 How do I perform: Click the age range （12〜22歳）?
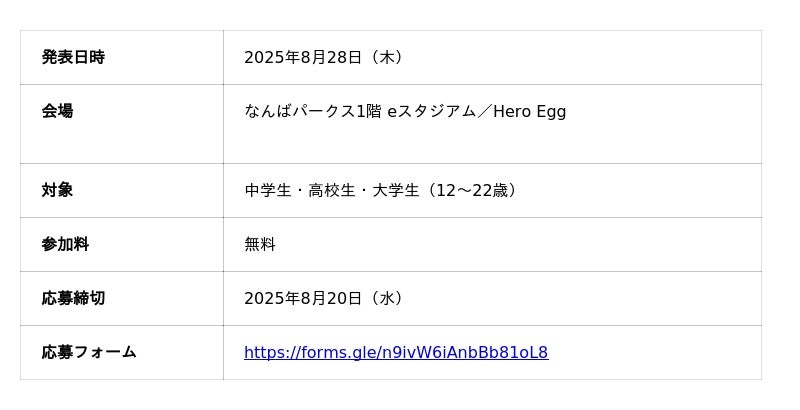click(472, 190)
